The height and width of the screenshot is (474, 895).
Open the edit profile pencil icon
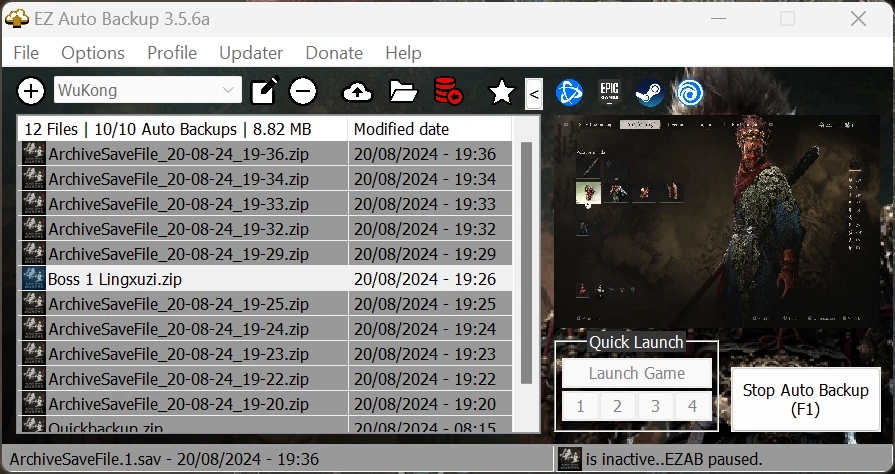tap(265, 91)
